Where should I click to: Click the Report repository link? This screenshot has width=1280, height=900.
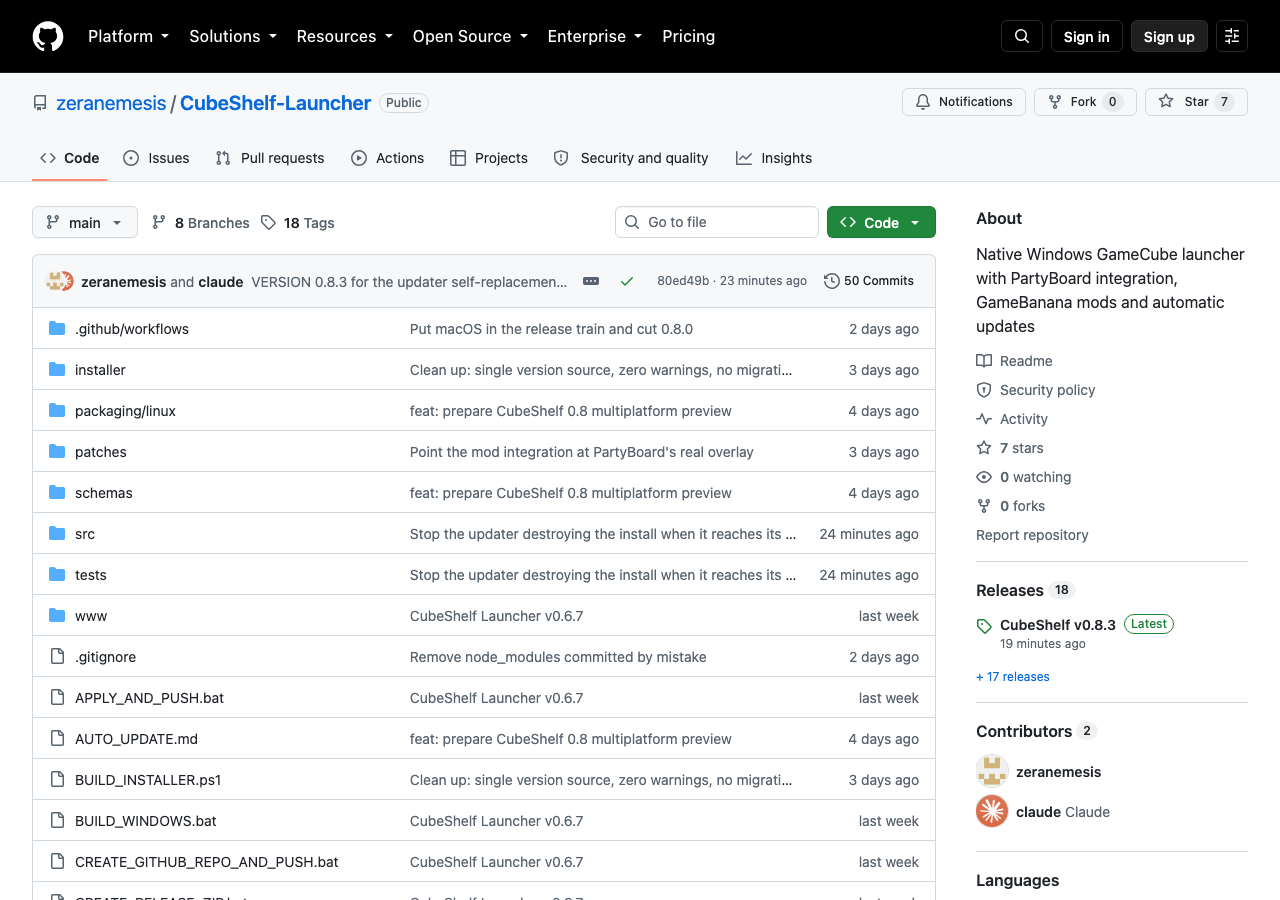1032,535
